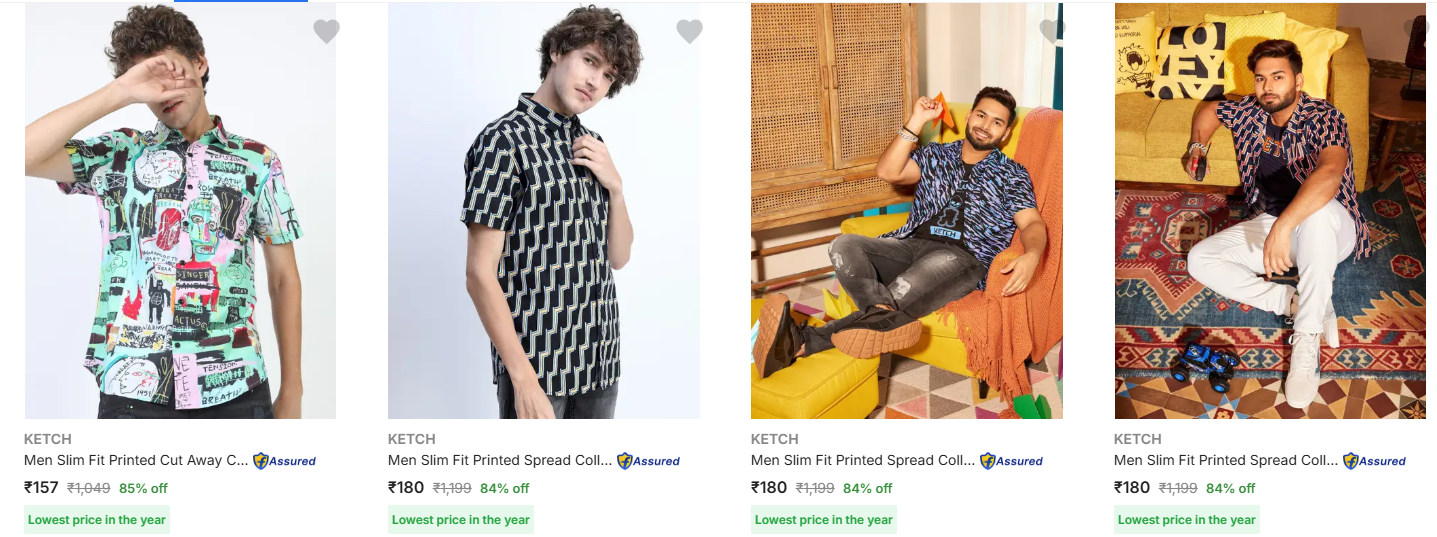Click Assured badge under navy red-print shirt
Image resolution: width=1437 pixels, height=537 pixels.
pyautogui.click(x=1374, y=461)
